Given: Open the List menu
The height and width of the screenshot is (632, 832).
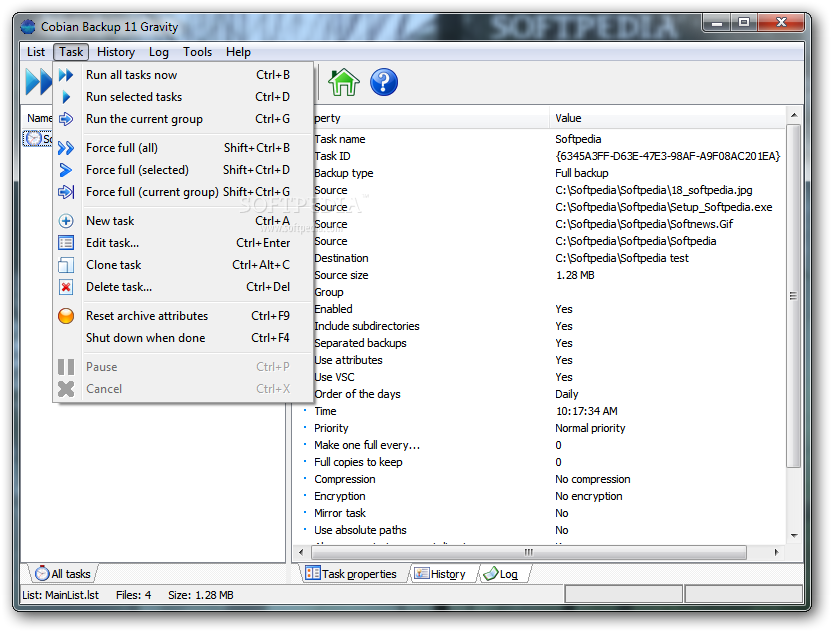Looking at the screenshot, I should point(36,52).
